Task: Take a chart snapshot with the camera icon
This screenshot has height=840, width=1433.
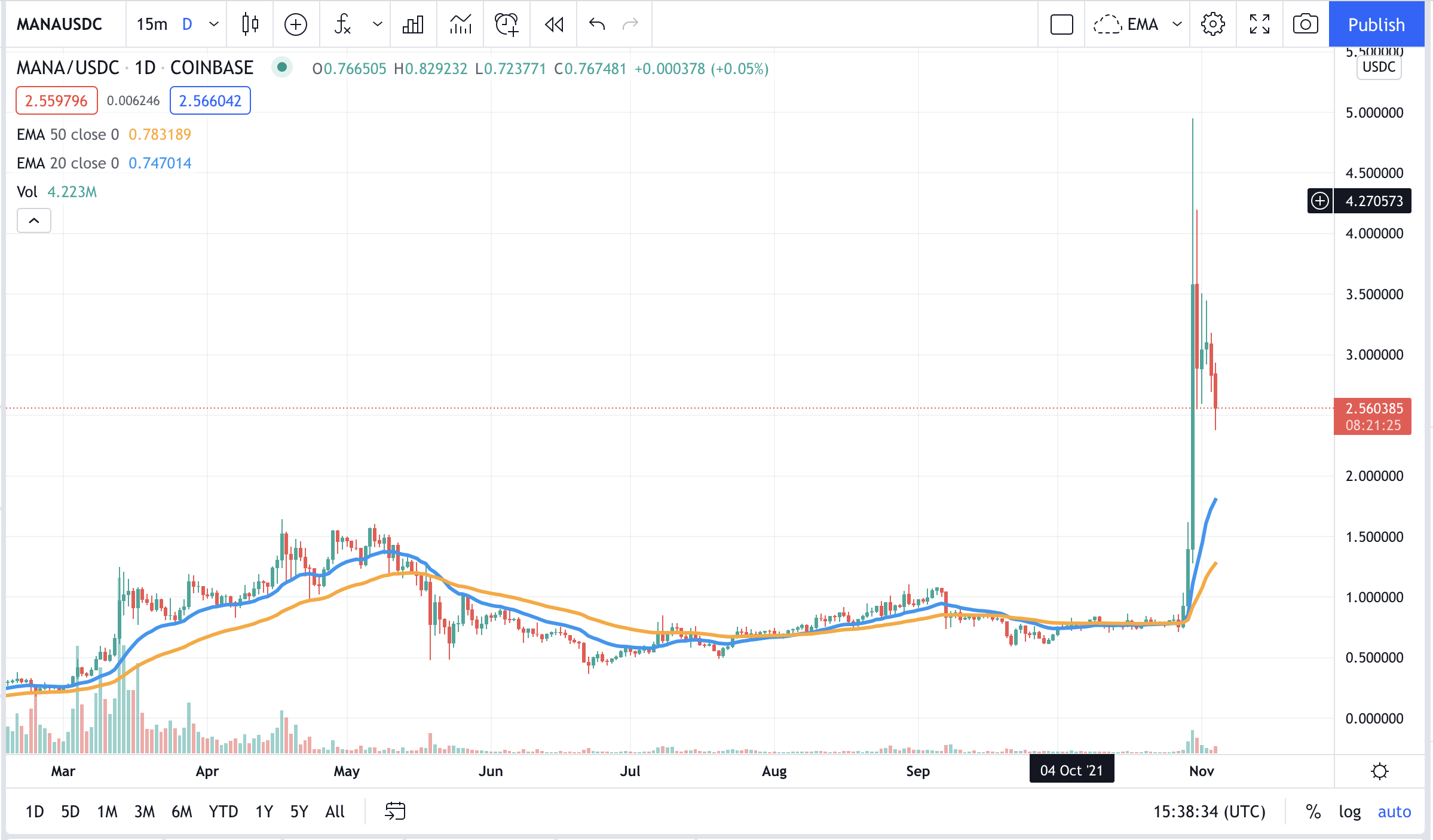Action: pyautogui.click(x=1305, y=24)
